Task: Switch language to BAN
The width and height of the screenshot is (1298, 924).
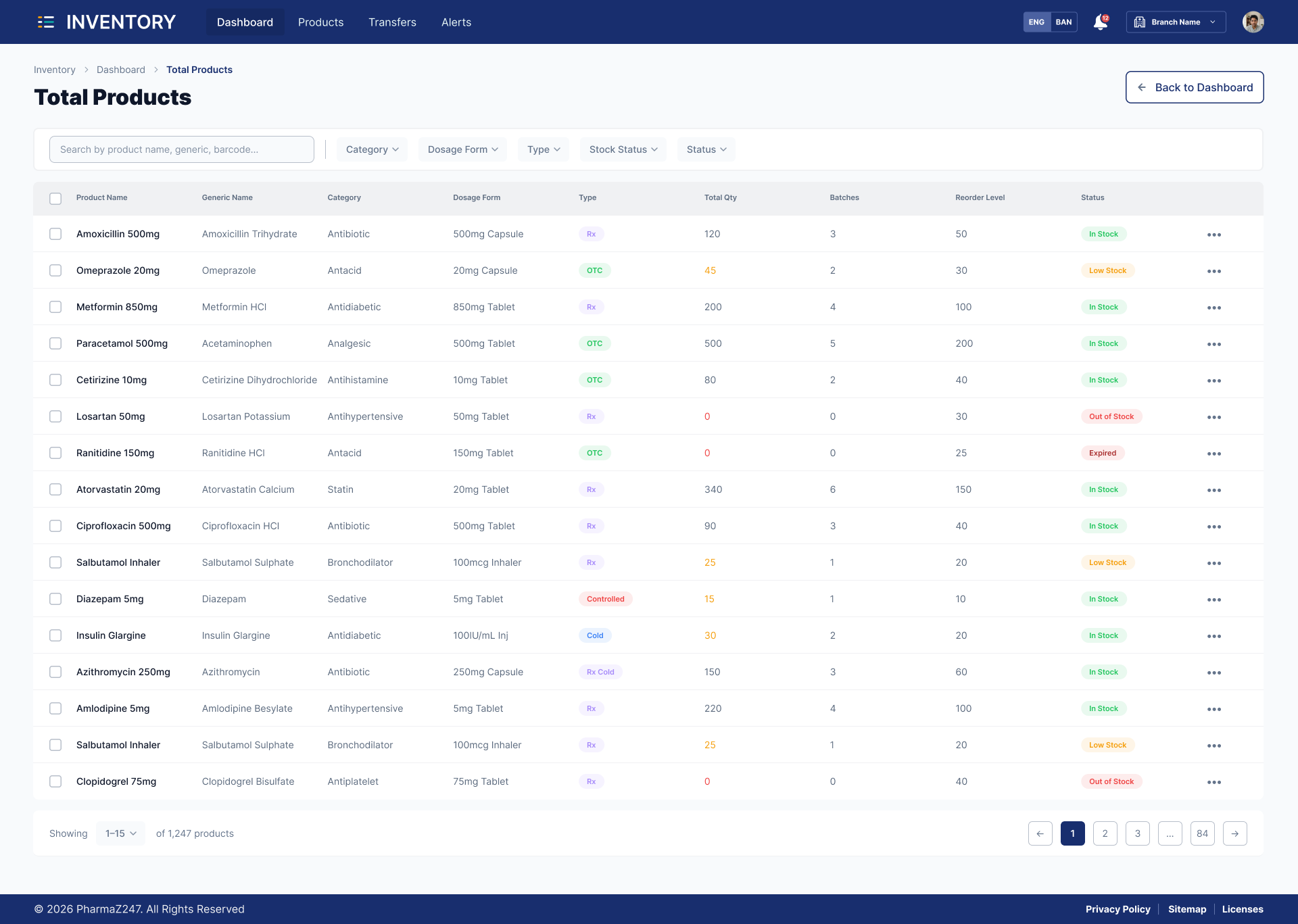Action: (x=1063, y=22)
